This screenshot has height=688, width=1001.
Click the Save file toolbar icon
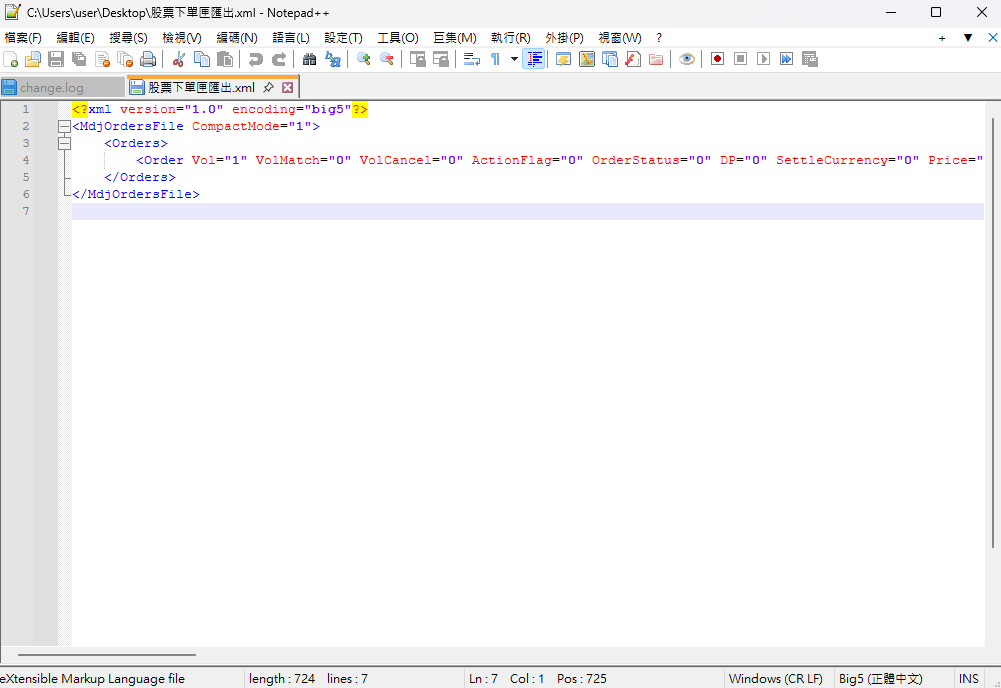click(x=56, y=59)
